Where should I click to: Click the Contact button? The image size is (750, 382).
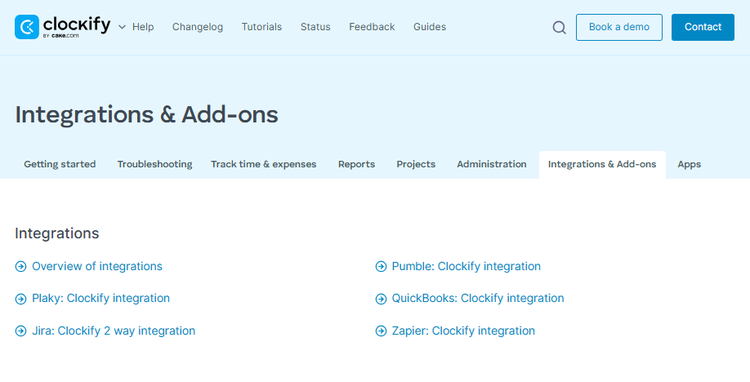[x=703, y=27]
